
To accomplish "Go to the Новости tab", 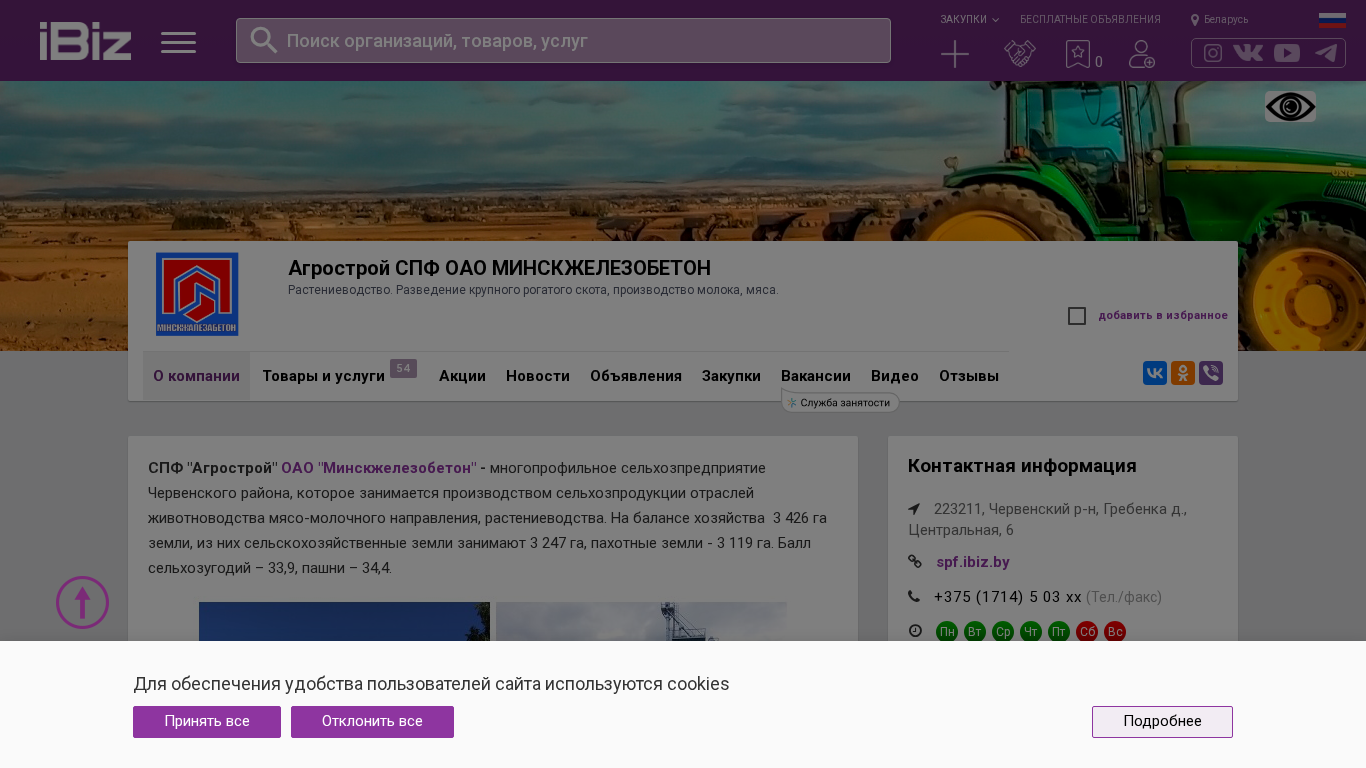I will point(538,376).
